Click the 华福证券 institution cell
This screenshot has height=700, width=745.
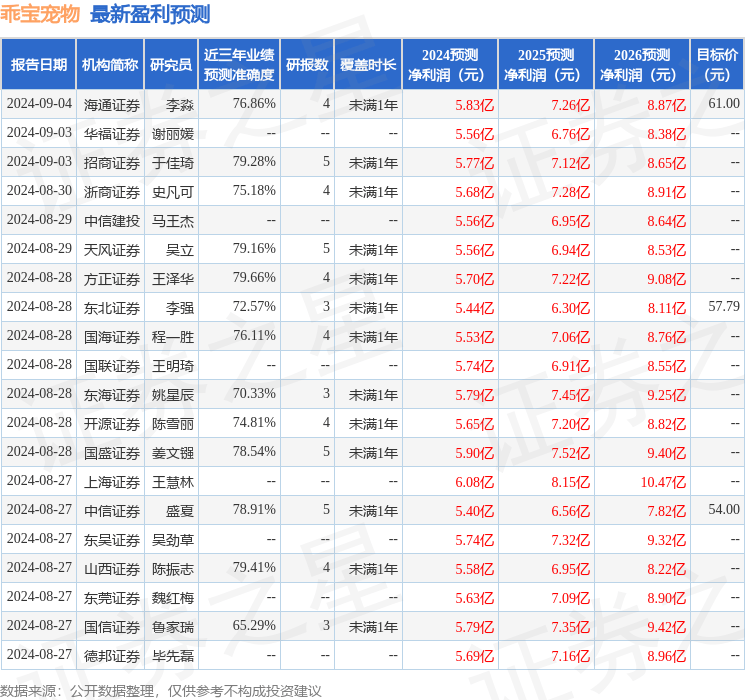112,134
